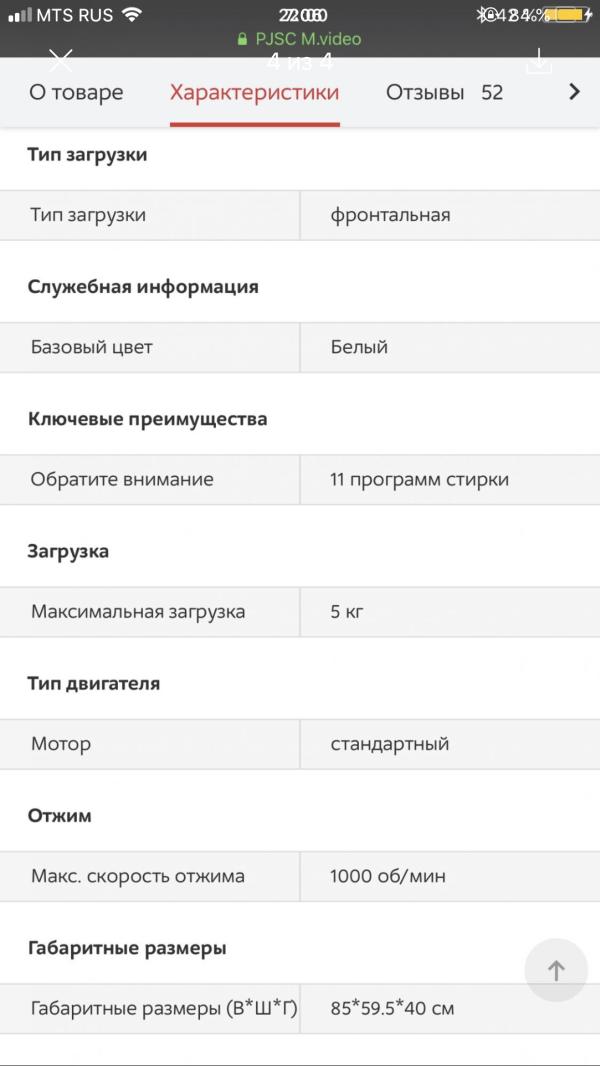
Task: Tap the scroll-to-top arrow button
Action: [x=556, y=970]
